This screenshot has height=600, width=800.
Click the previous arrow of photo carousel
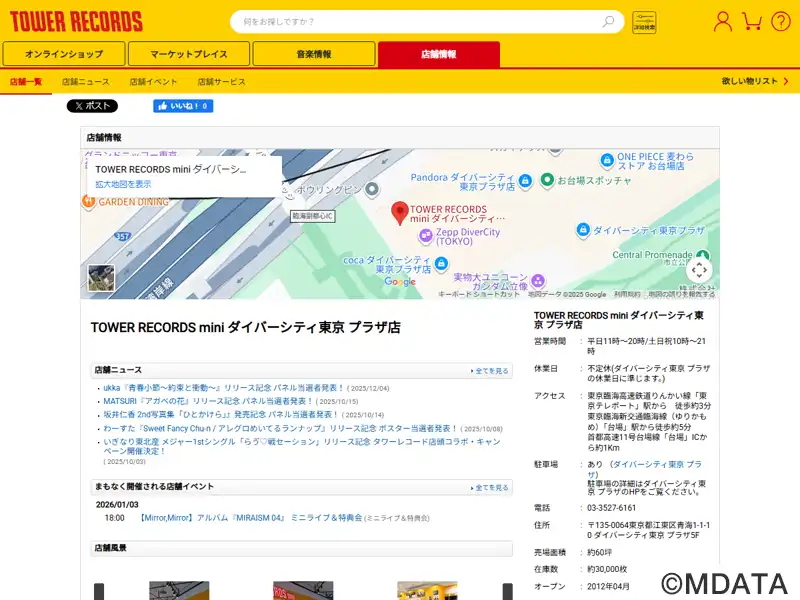point(99,592)
